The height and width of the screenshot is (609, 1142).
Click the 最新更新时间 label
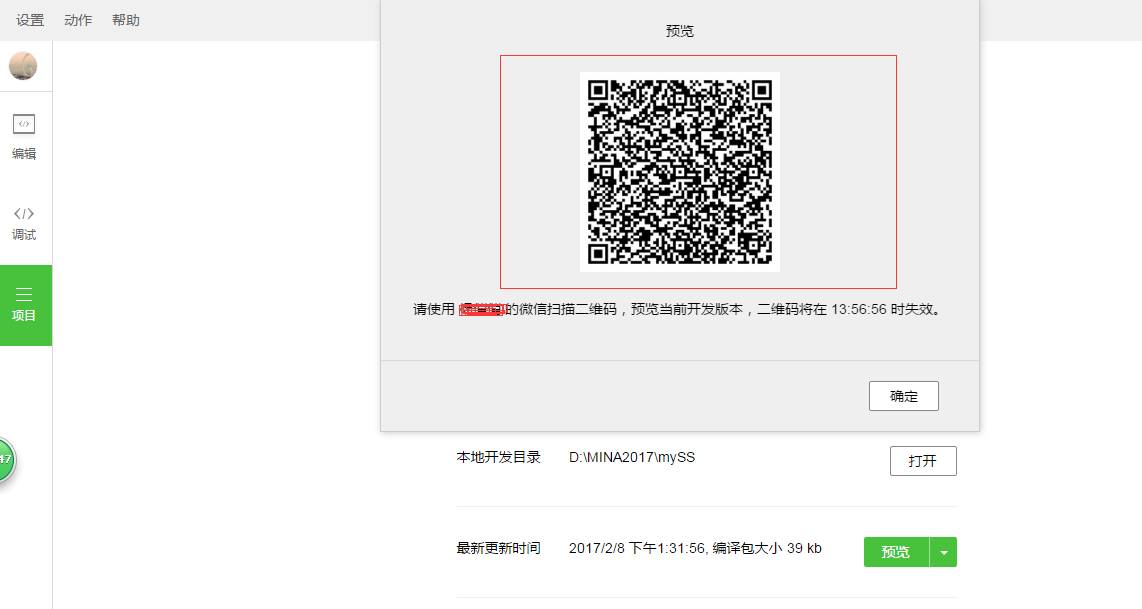click(498, 549)
